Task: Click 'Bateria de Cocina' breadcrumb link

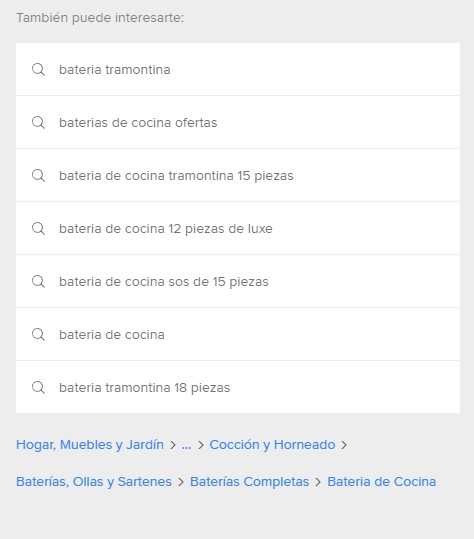Action: pyautogui.click(x=382, y=482)
